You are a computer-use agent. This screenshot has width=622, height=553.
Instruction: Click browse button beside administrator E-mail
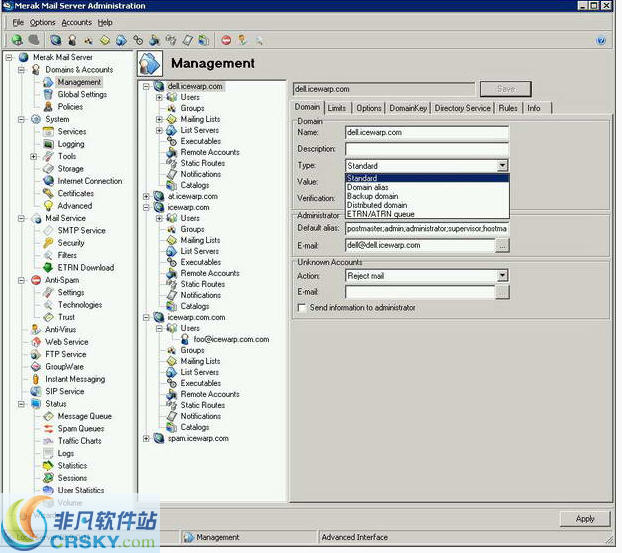503,245
